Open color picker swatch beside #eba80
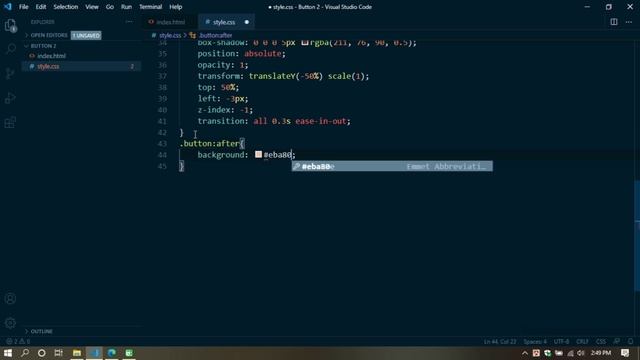640x360 pixels. pyautogui.click(x=258, y=154)
